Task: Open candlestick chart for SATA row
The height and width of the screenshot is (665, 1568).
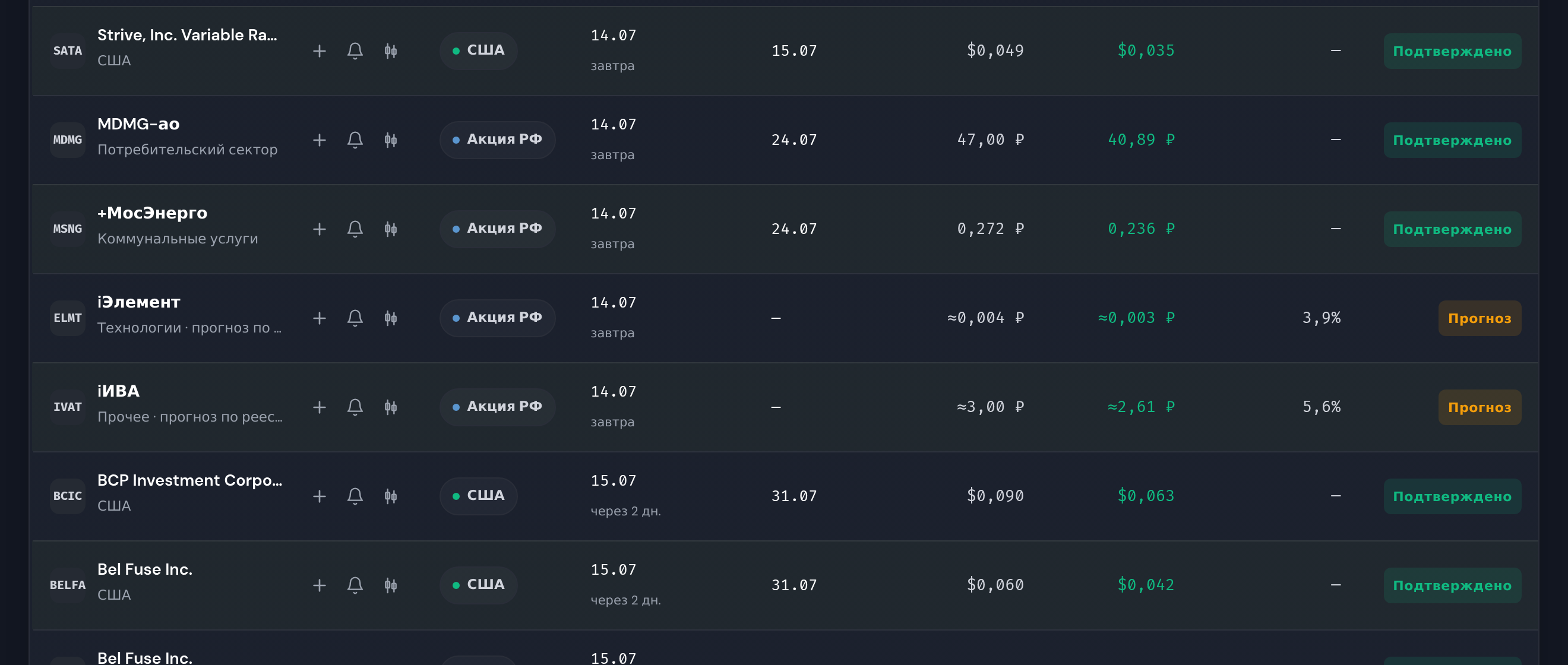Action: click(391, 51)
